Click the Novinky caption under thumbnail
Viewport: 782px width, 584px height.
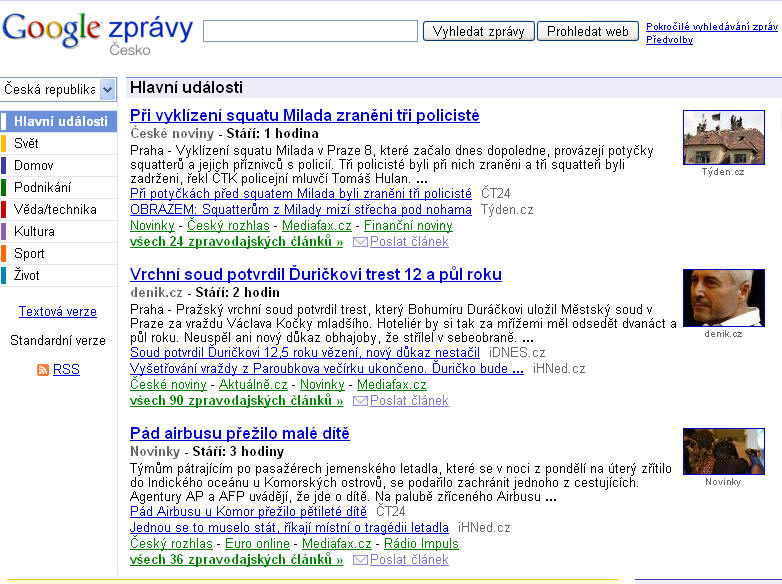coord(723,482)
